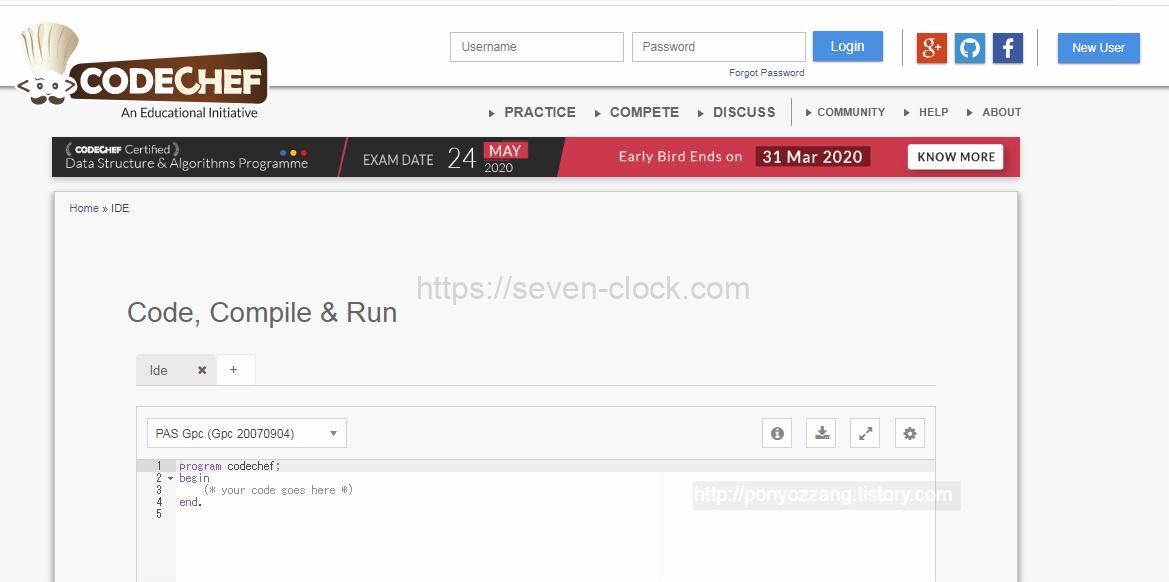Open the DISCUSS menu
Viewport: 1169px width, 582px height.
(x=744, y=112)
